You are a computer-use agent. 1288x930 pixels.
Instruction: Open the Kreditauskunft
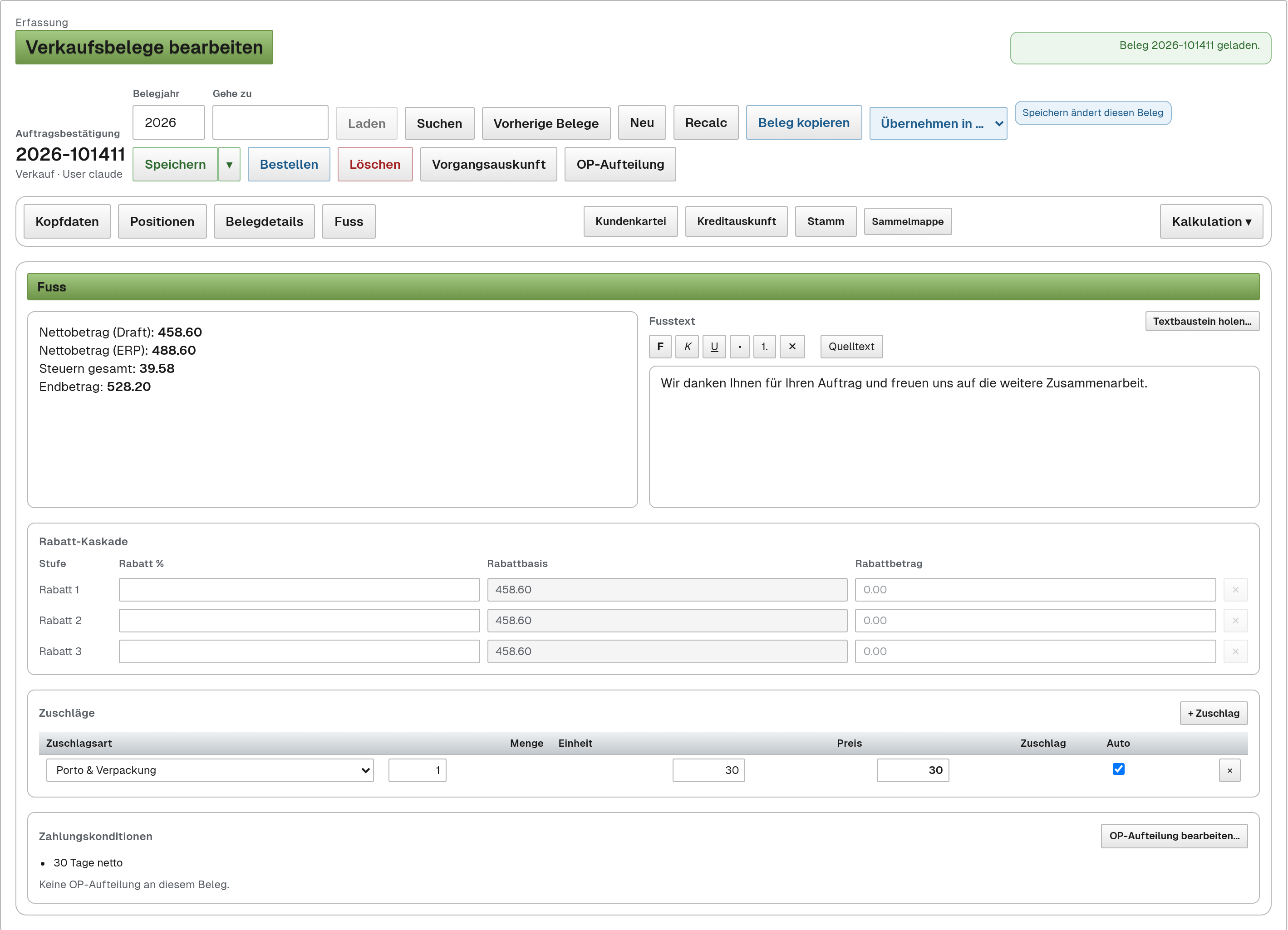736,221
